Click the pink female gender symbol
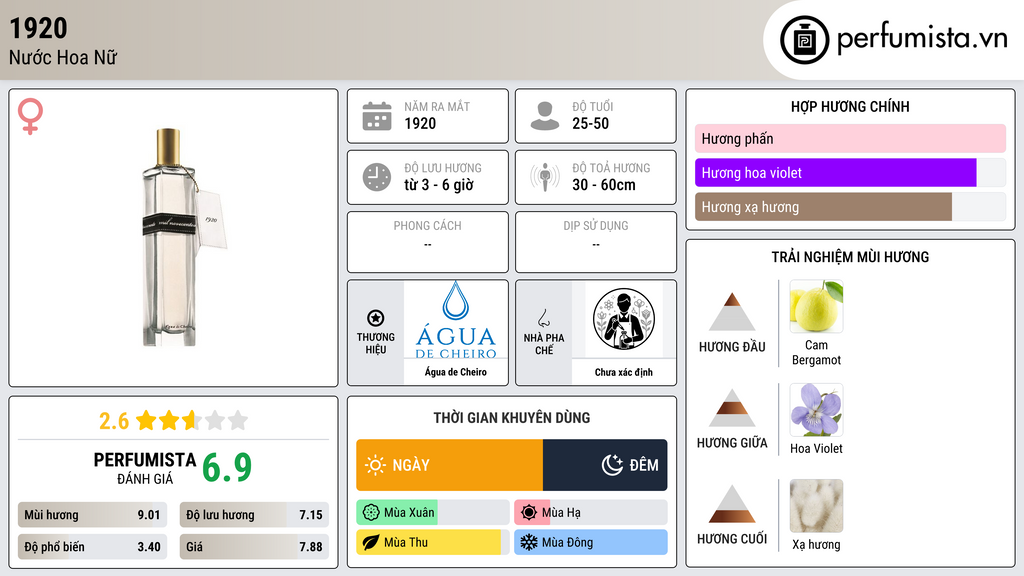Image resolution: width=1024 pixels, height=576 pixels. click(30, 116)
